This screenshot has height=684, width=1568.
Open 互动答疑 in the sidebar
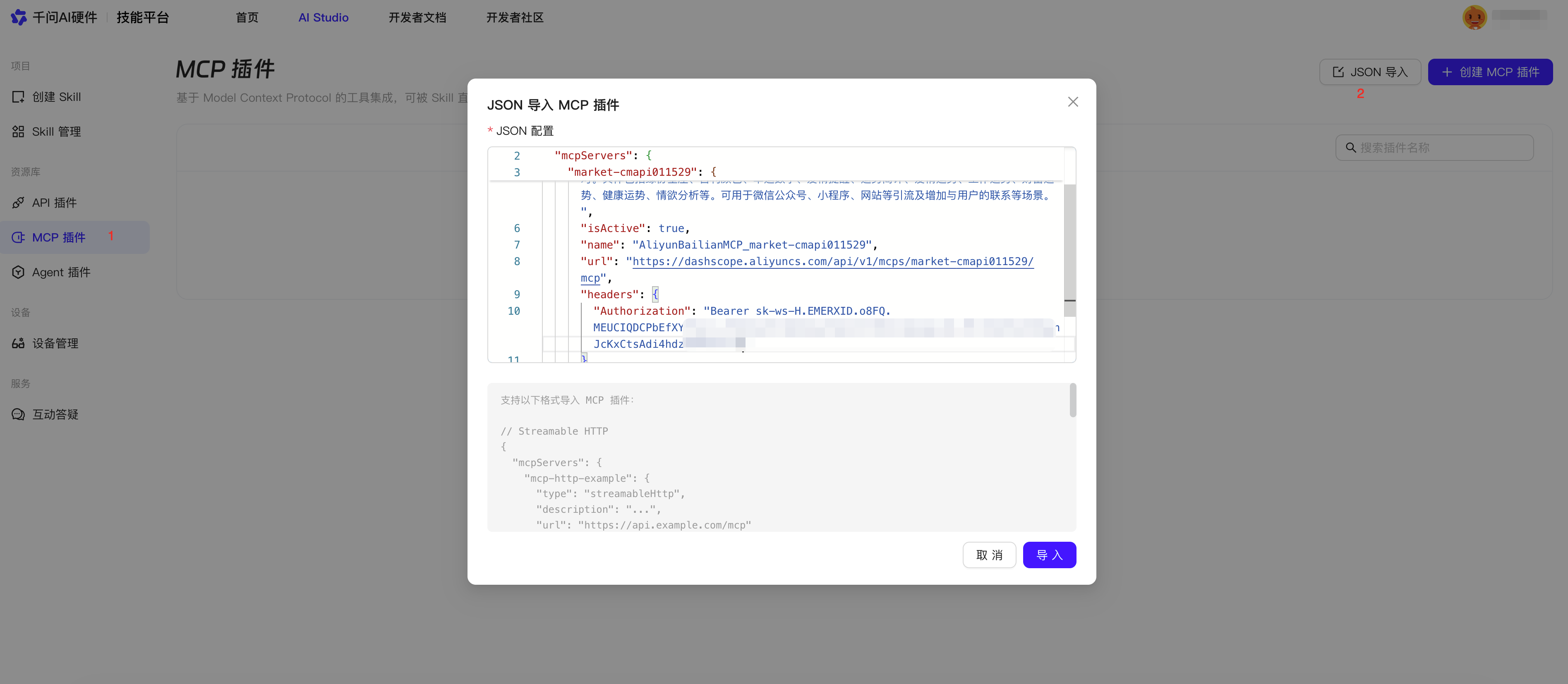click(75, 414)
